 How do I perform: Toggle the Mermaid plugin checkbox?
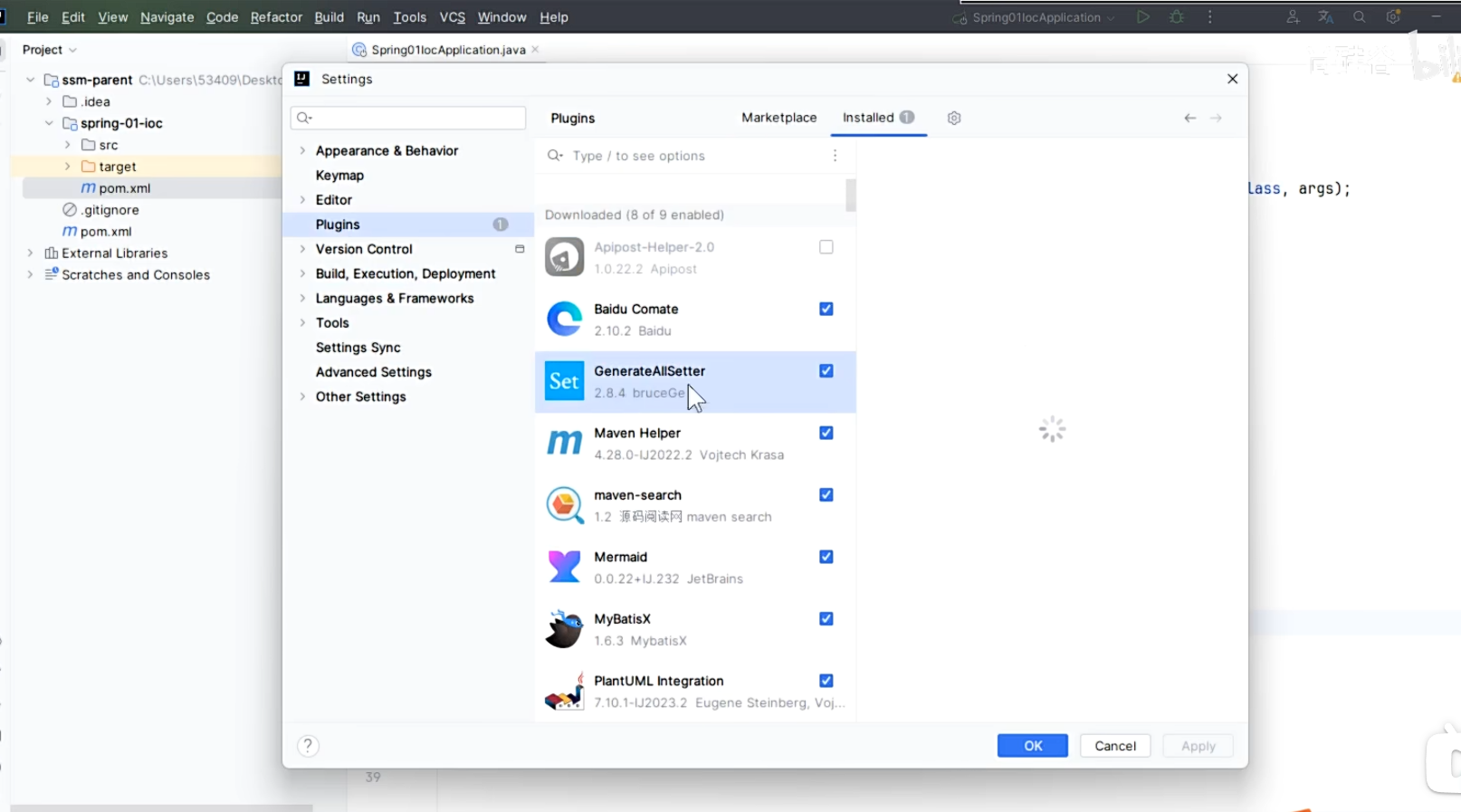[x=826, y=557]
